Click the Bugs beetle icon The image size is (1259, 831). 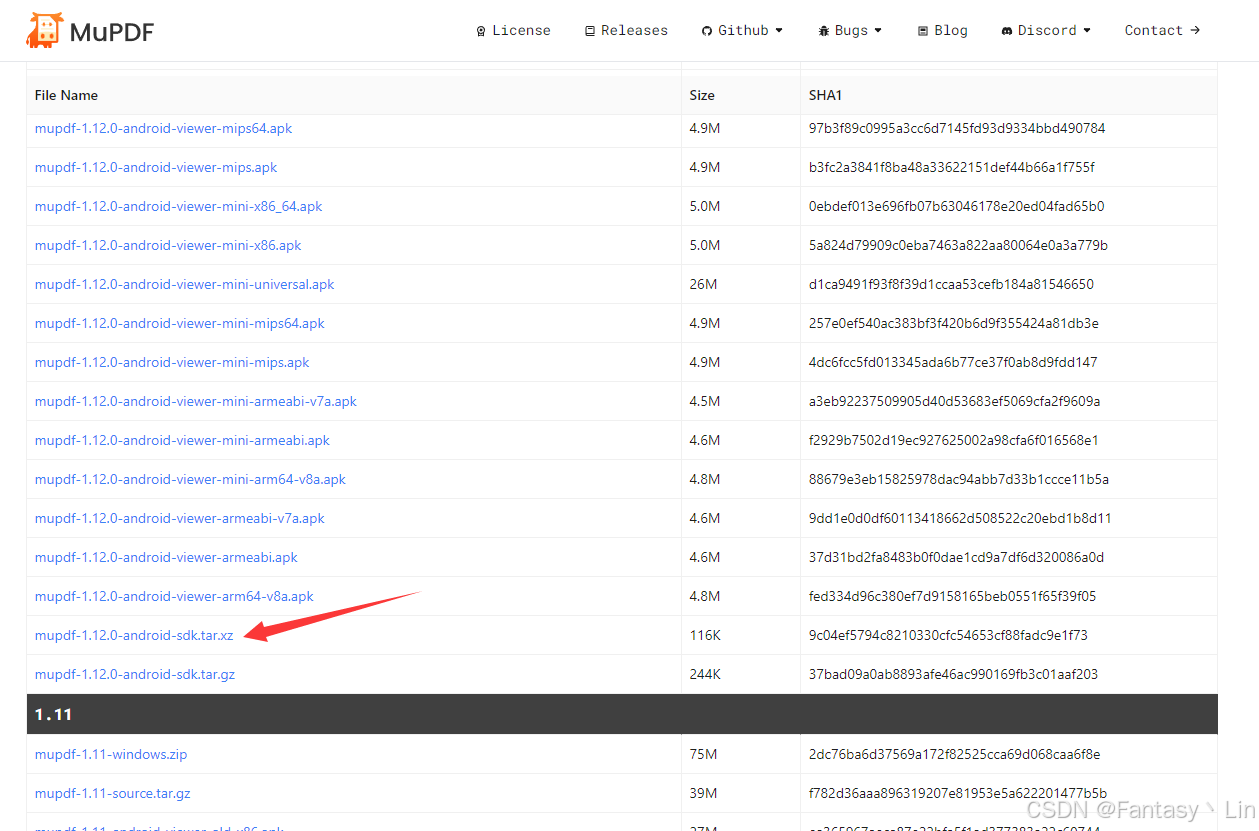(823, 31)
